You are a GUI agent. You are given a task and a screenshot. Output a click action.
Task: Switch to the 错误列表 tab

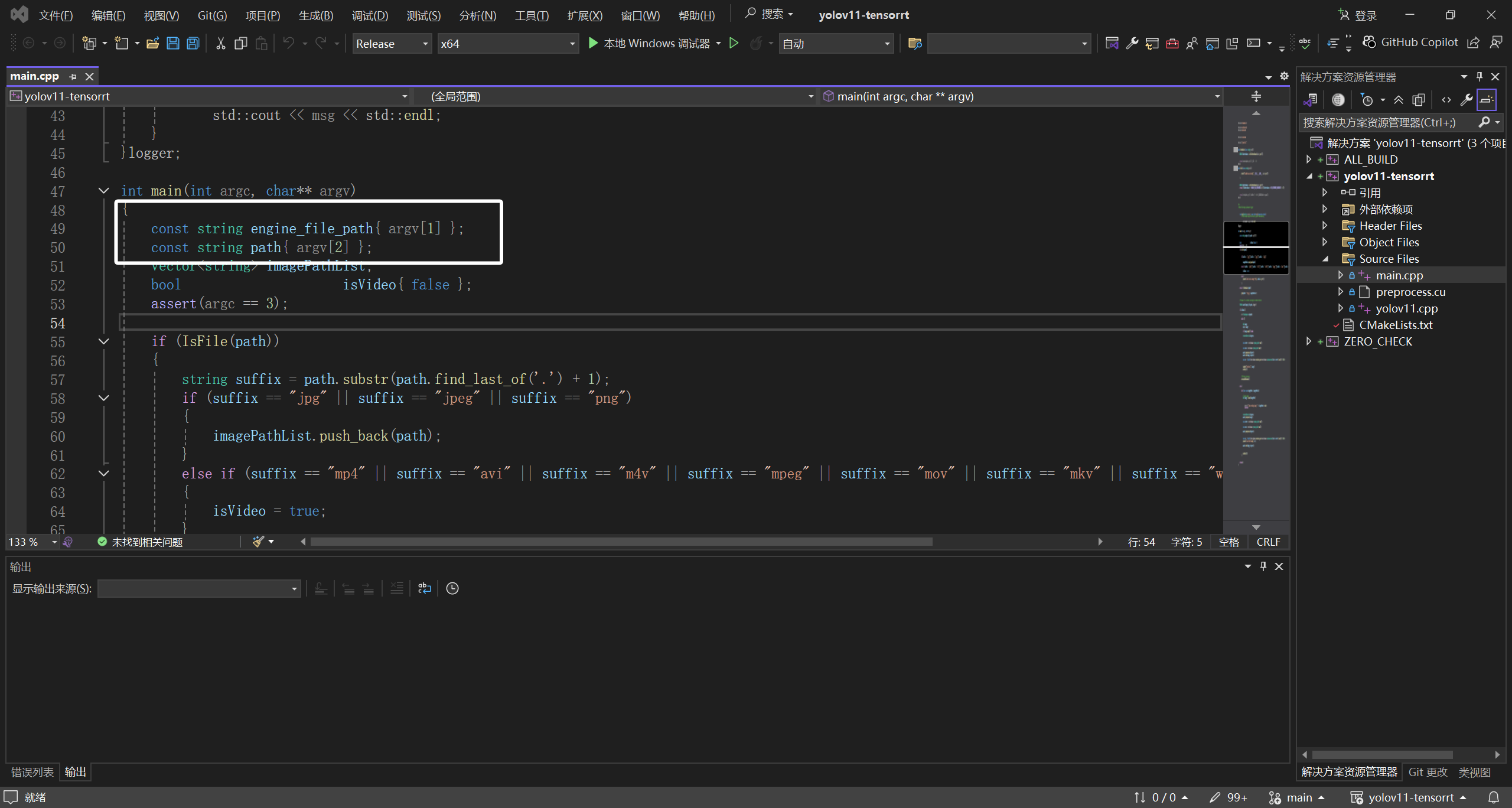coord(32,772)
